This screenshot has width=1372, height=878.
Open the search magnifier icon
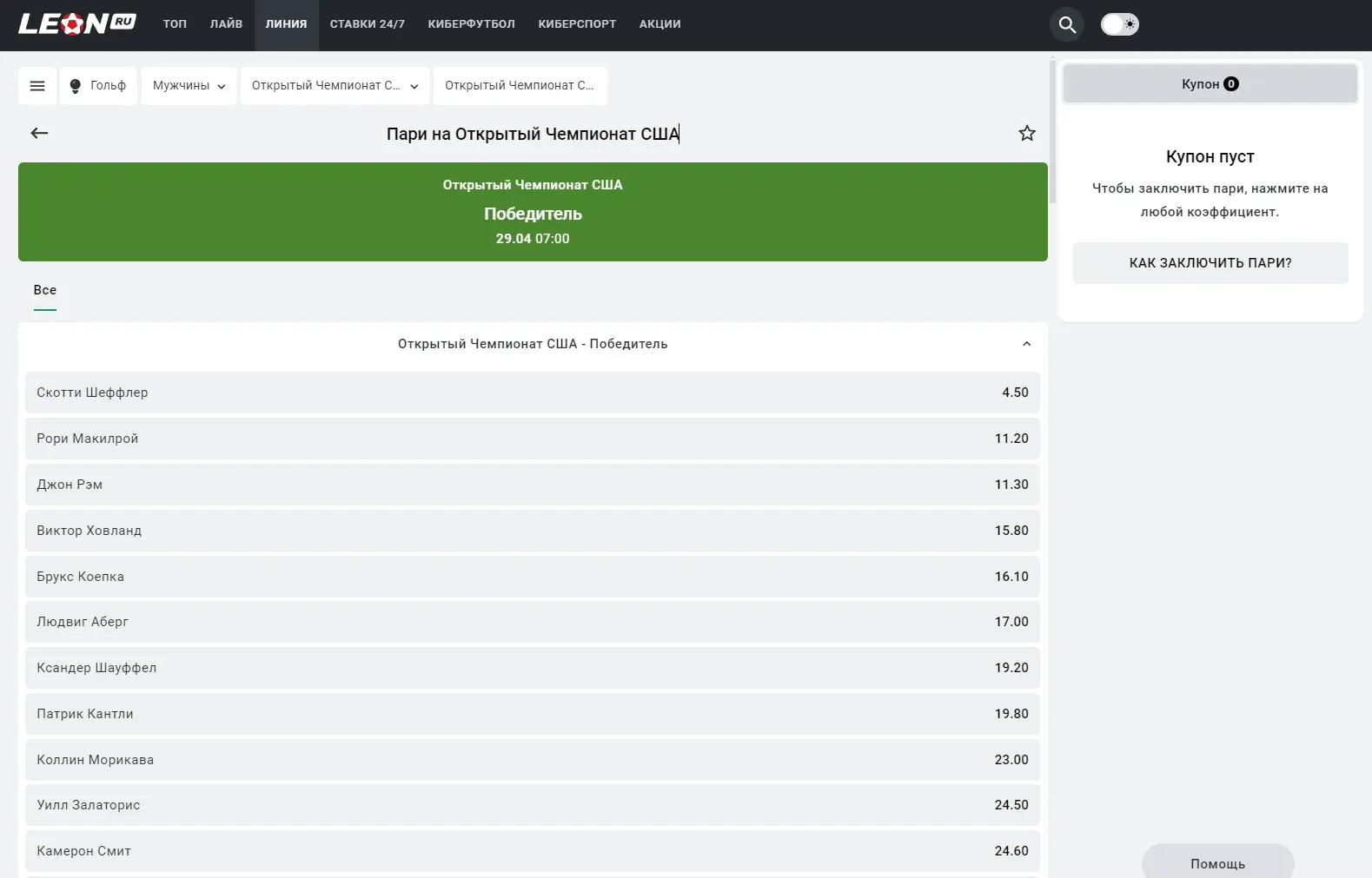[1067, 24]
